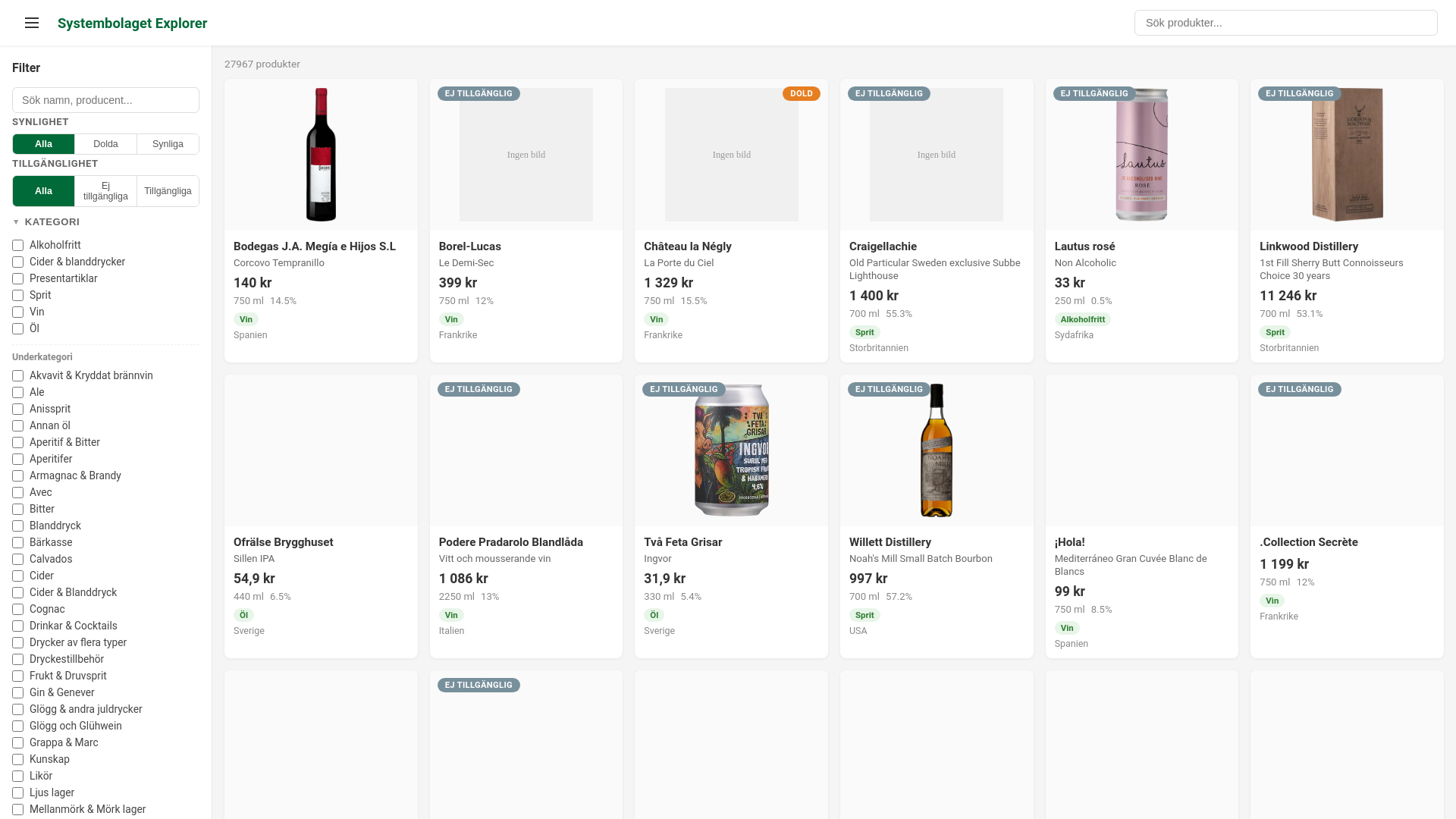Click Ej tillgänglig badge on .Collection Secrète
This screenshot has height=819, width=1456.
click(1299, 390)
